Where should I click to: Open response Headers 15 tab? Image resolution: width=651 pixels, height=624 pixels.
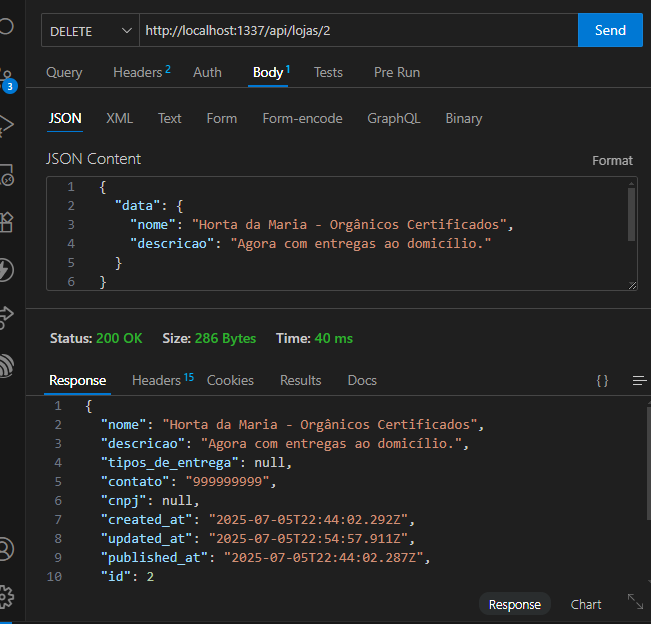pyautogui.click(x=163, y=380)
